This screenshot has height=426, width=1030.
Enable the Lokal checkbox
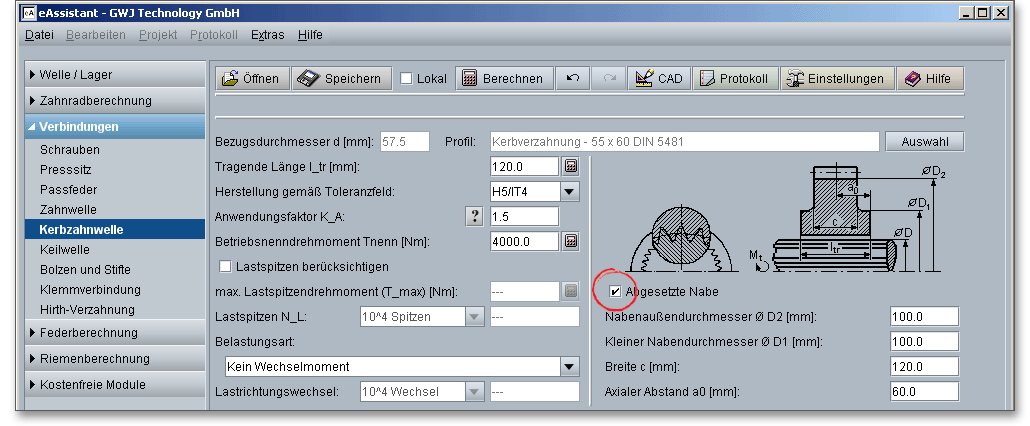pos(406,79)
